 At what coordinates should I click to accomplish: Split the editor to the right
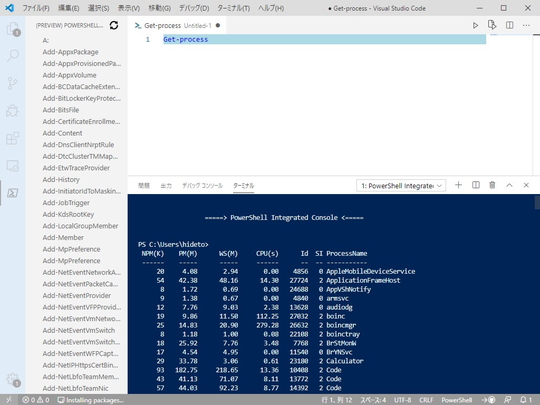click(509, 25)
